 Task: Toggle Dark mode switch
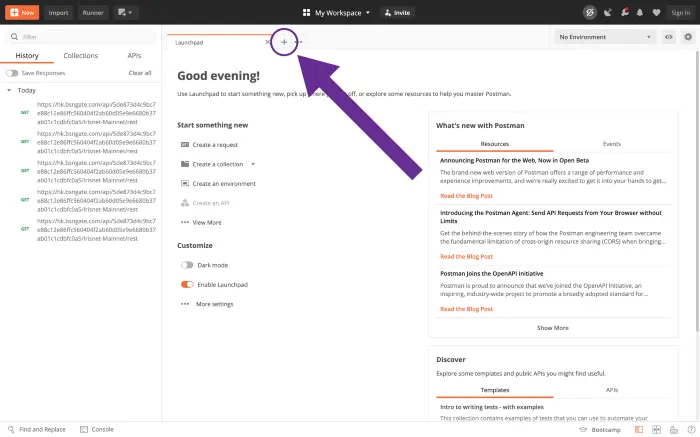click(x=187, y=265)
